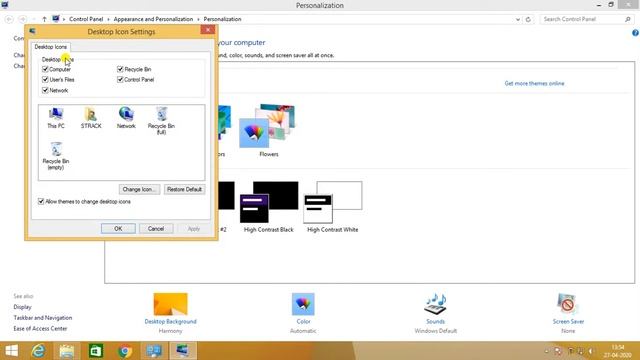Viewport: 640px width, 360px height.
Task: Open File Explorer from taskbar
Action: tap(67, 351)
